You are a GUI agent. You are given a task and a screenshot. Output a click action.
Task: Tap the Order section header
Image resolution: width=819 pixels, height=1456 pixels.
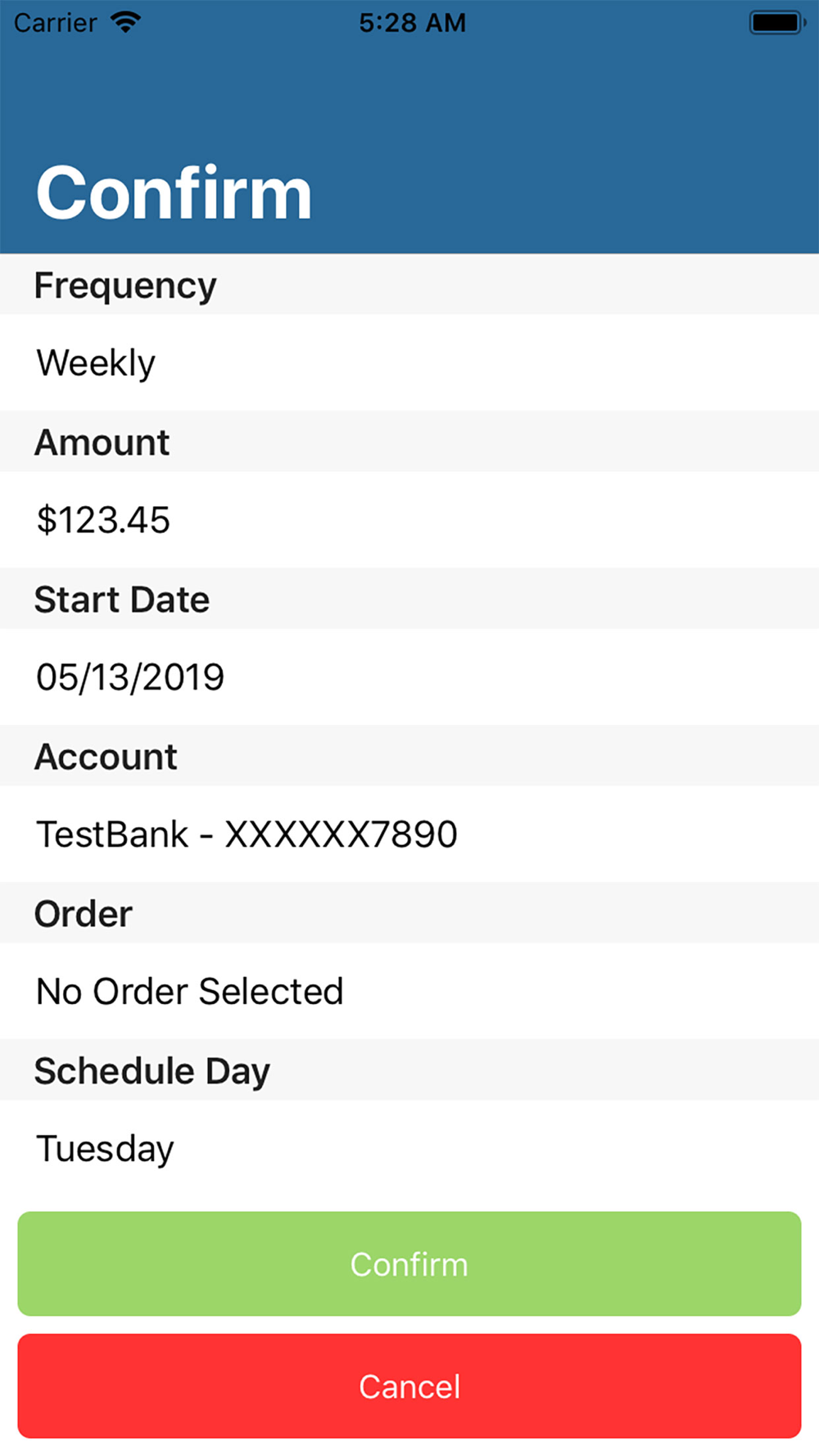point(409,913)
